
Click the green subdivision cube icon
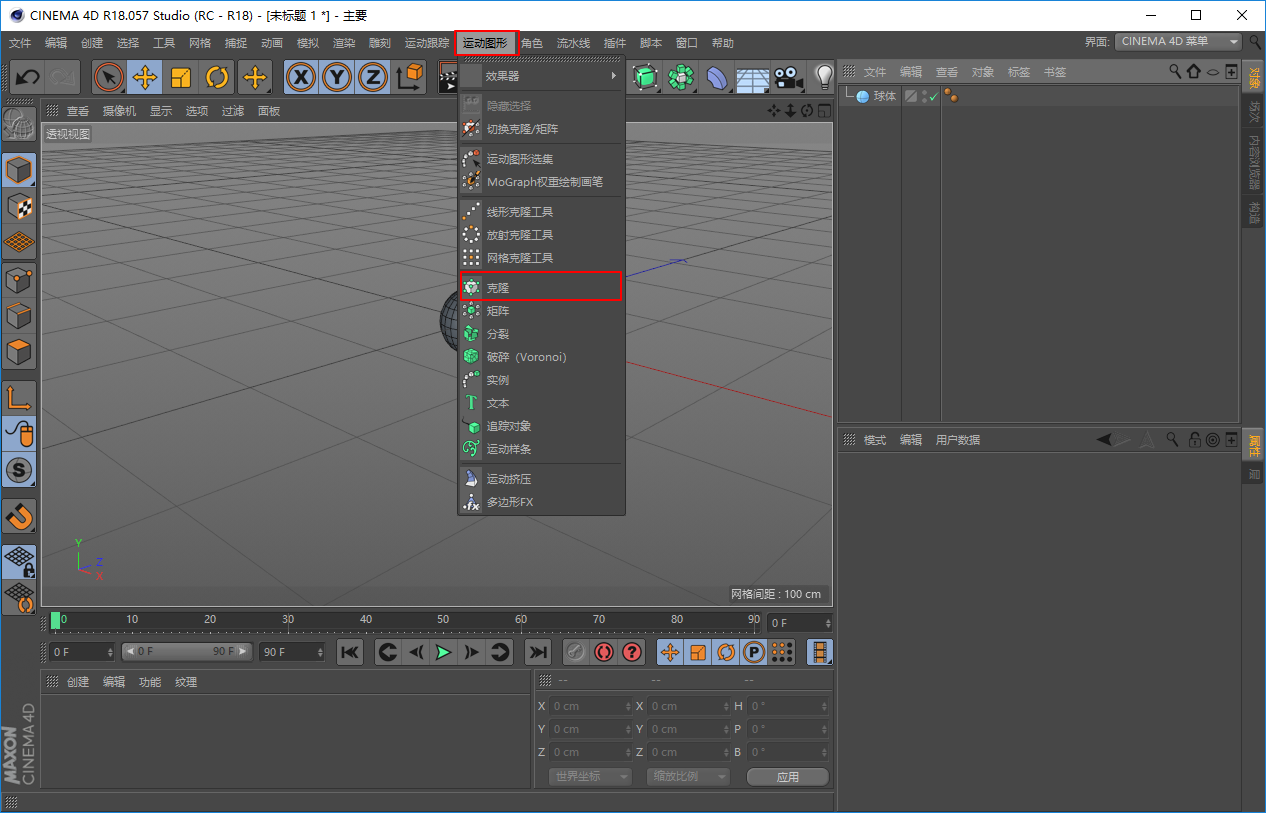click(645, 77)
